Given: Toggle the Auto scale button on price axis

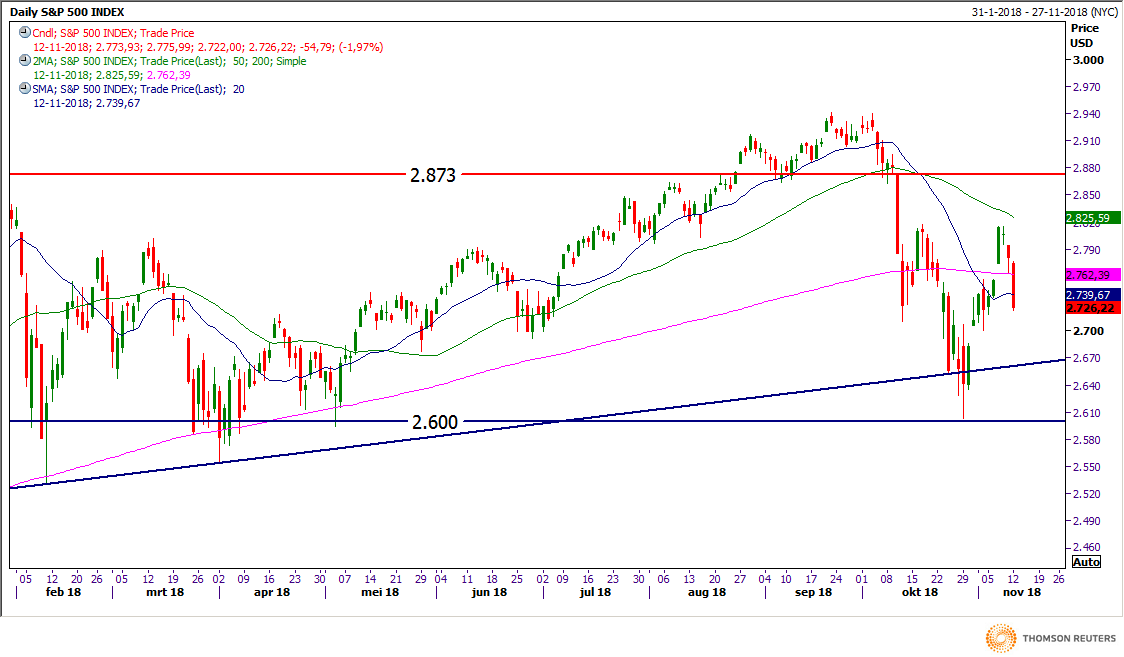Looking at the screenshot, I should 1085,562.
